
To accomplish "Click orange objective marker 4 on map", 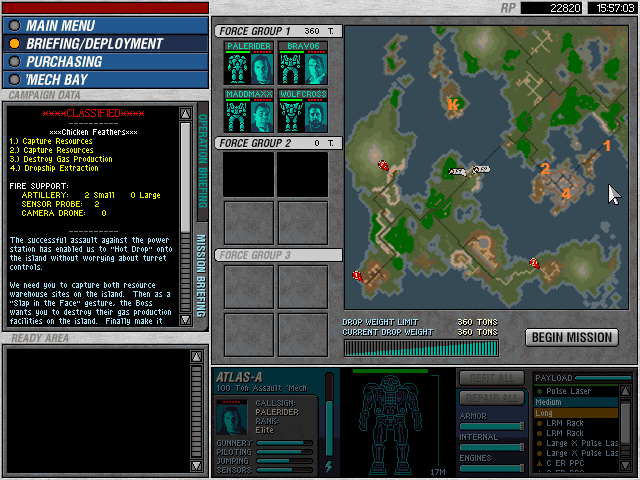I will (x=566, y=193).
